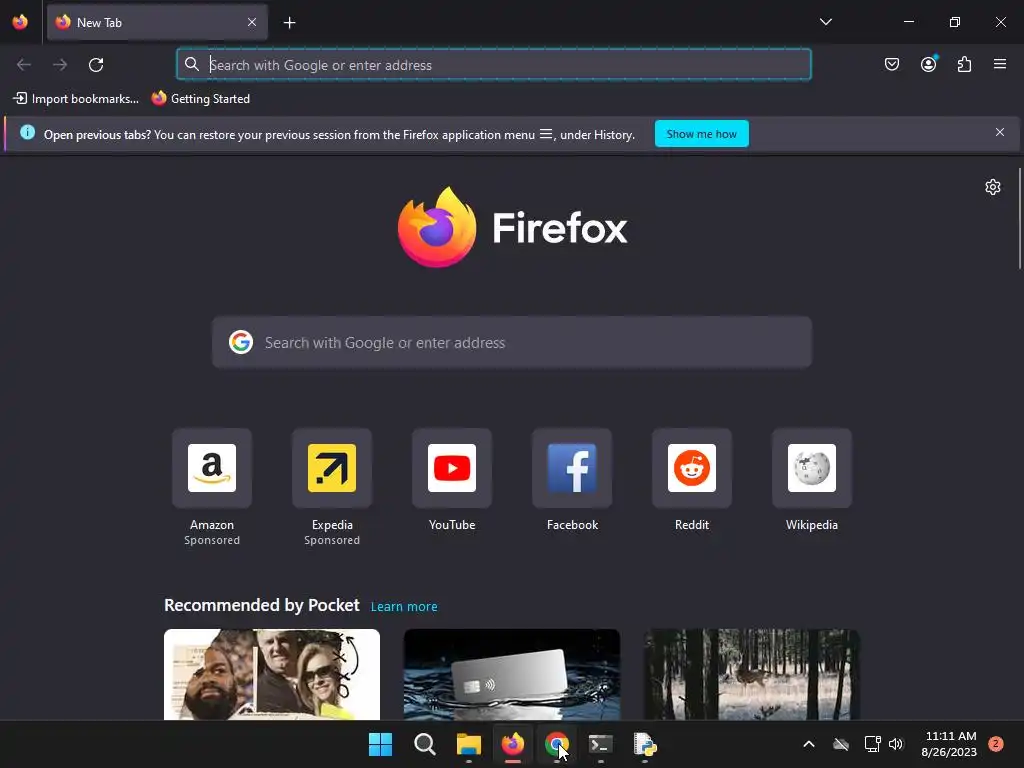Viewport: 1024px width, 768px height.
Task: Click the Google G icon in search box
Action: coord(241,342)
